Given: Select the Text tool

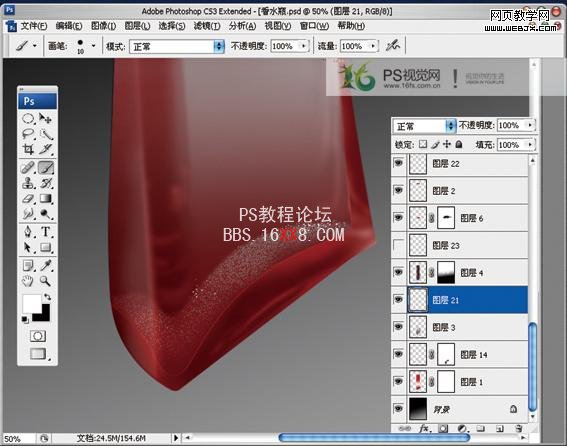Looking at the screenshot, I should pyautogui.click(x=46, y=232).
